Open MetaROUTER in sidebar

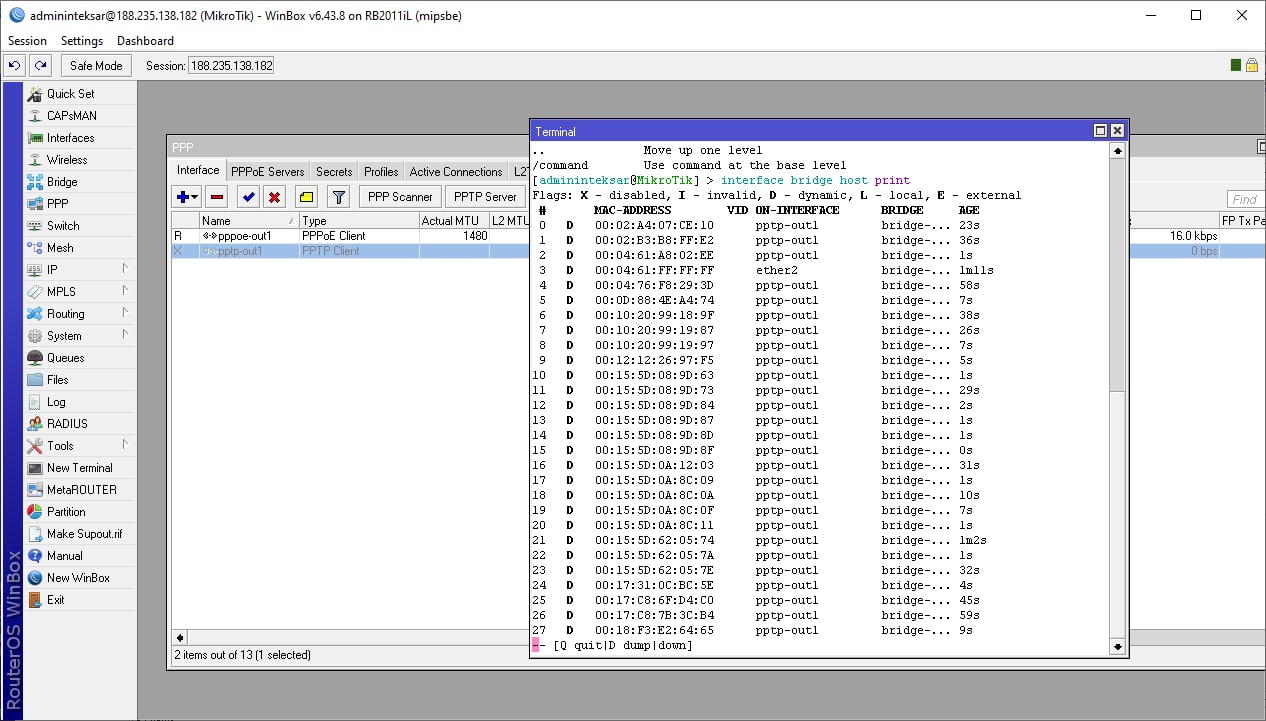(x=80, y=490)
